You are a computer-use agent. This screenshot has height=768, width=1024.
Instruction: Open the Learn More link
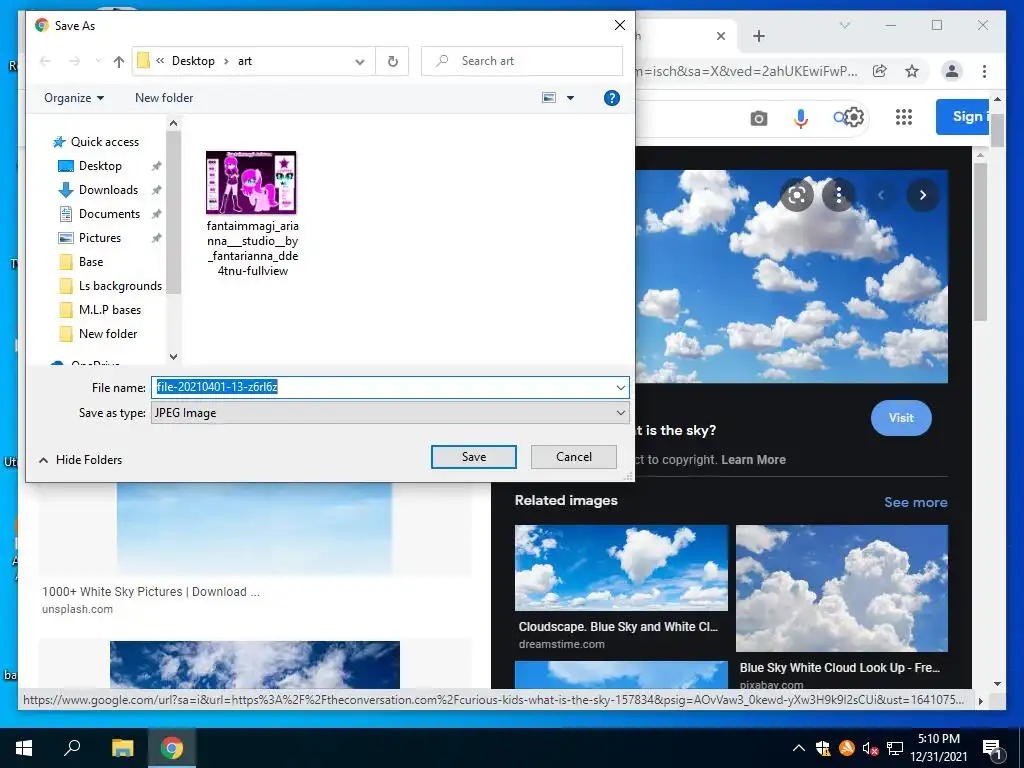pos(753,460)
